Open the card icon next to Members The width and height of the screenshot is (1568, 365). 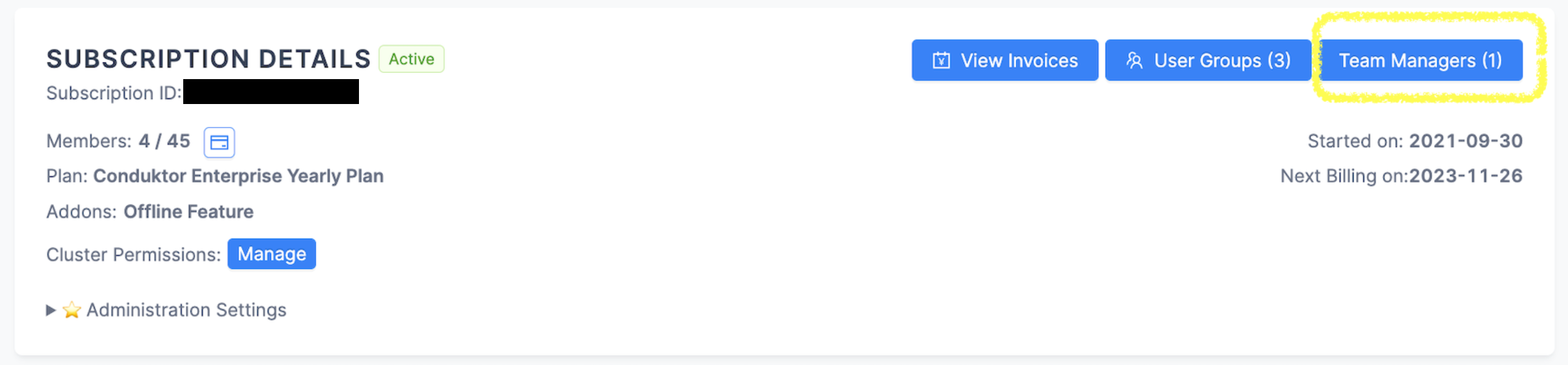219,143
